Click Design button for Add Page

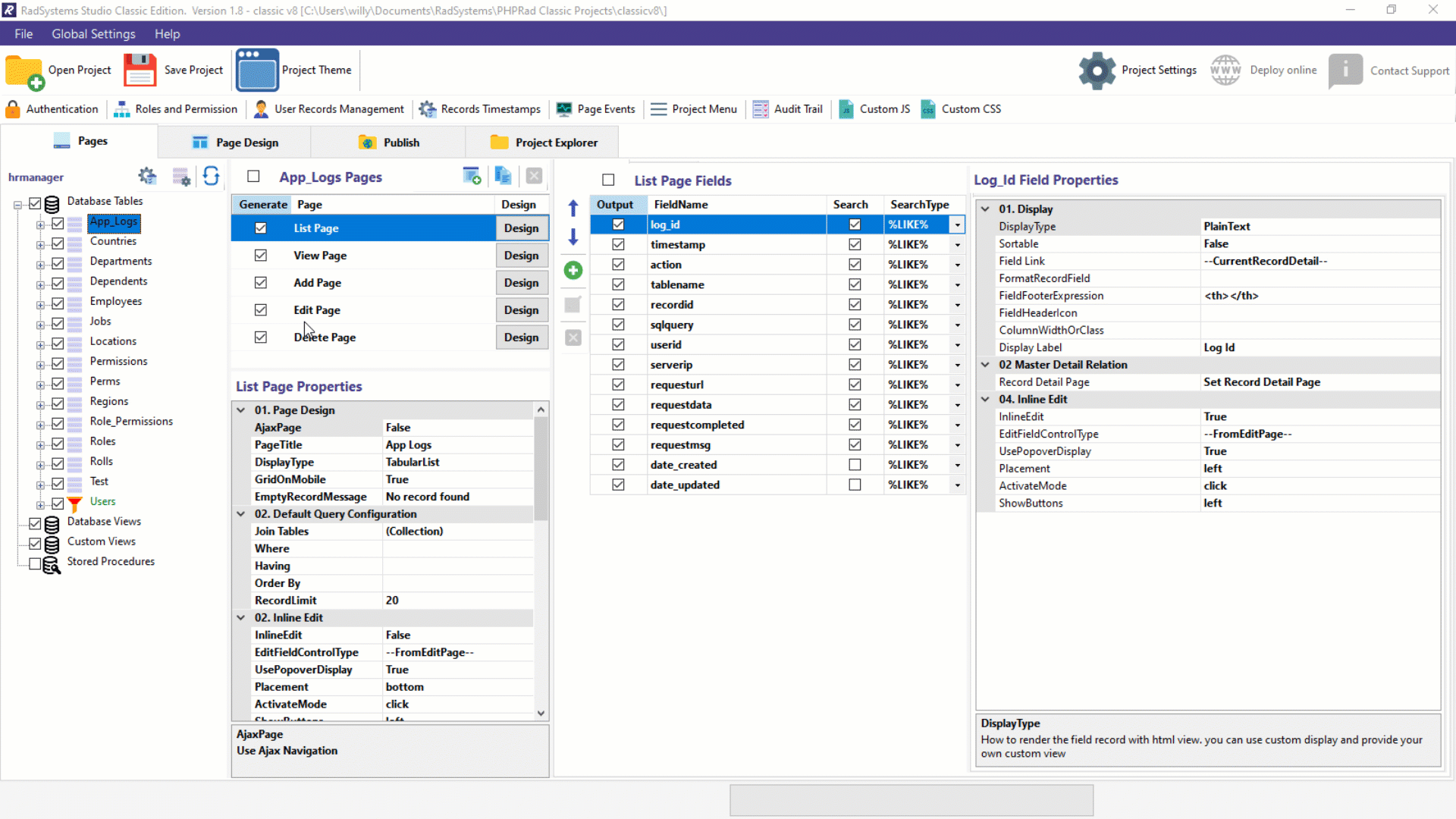click(x=522, y=283)
